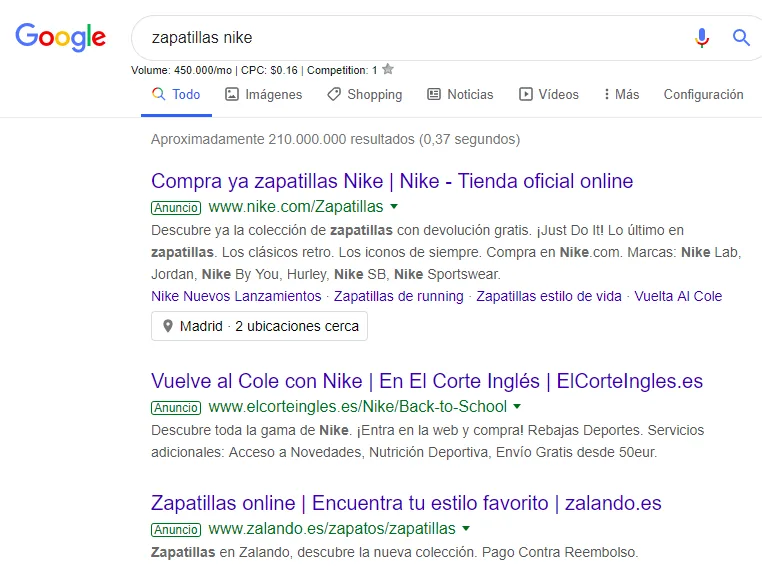
Task: Switch to the Imágenes tab
Action: (x=263, y=94)
